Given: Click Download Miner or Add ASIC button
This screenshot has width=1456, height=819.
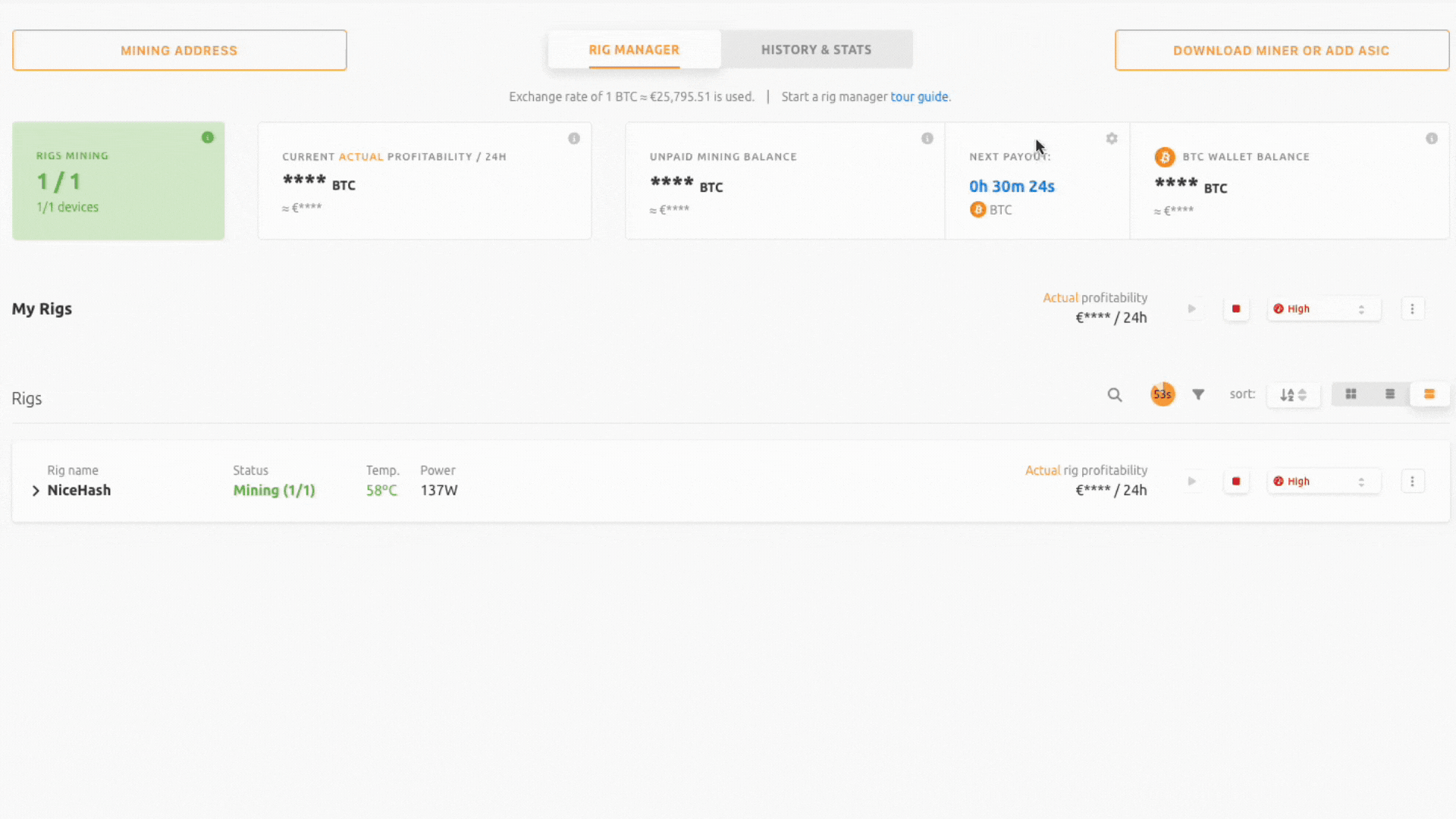Looking at the screenshot, I should (1281, 50).
